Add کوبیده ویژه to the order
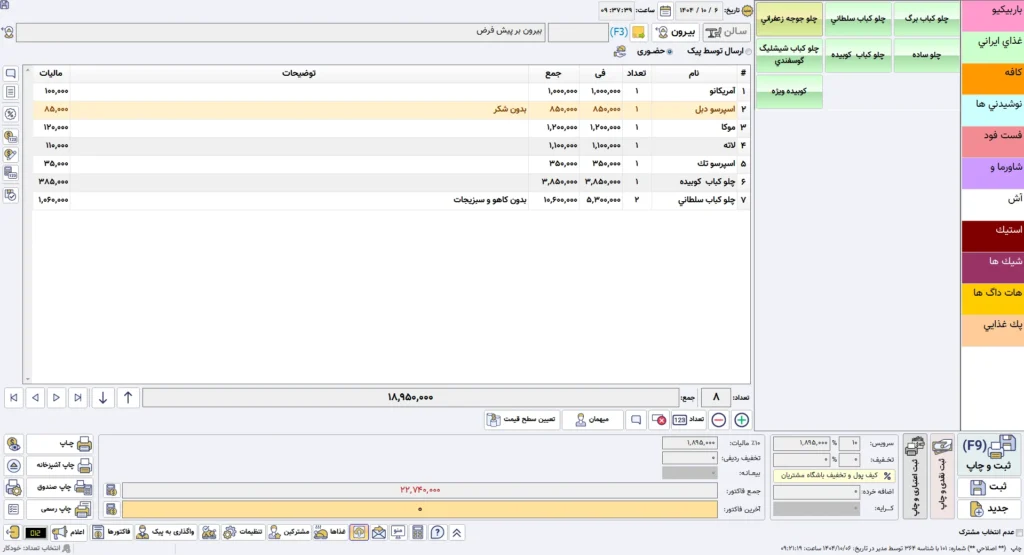 (789, 91)
